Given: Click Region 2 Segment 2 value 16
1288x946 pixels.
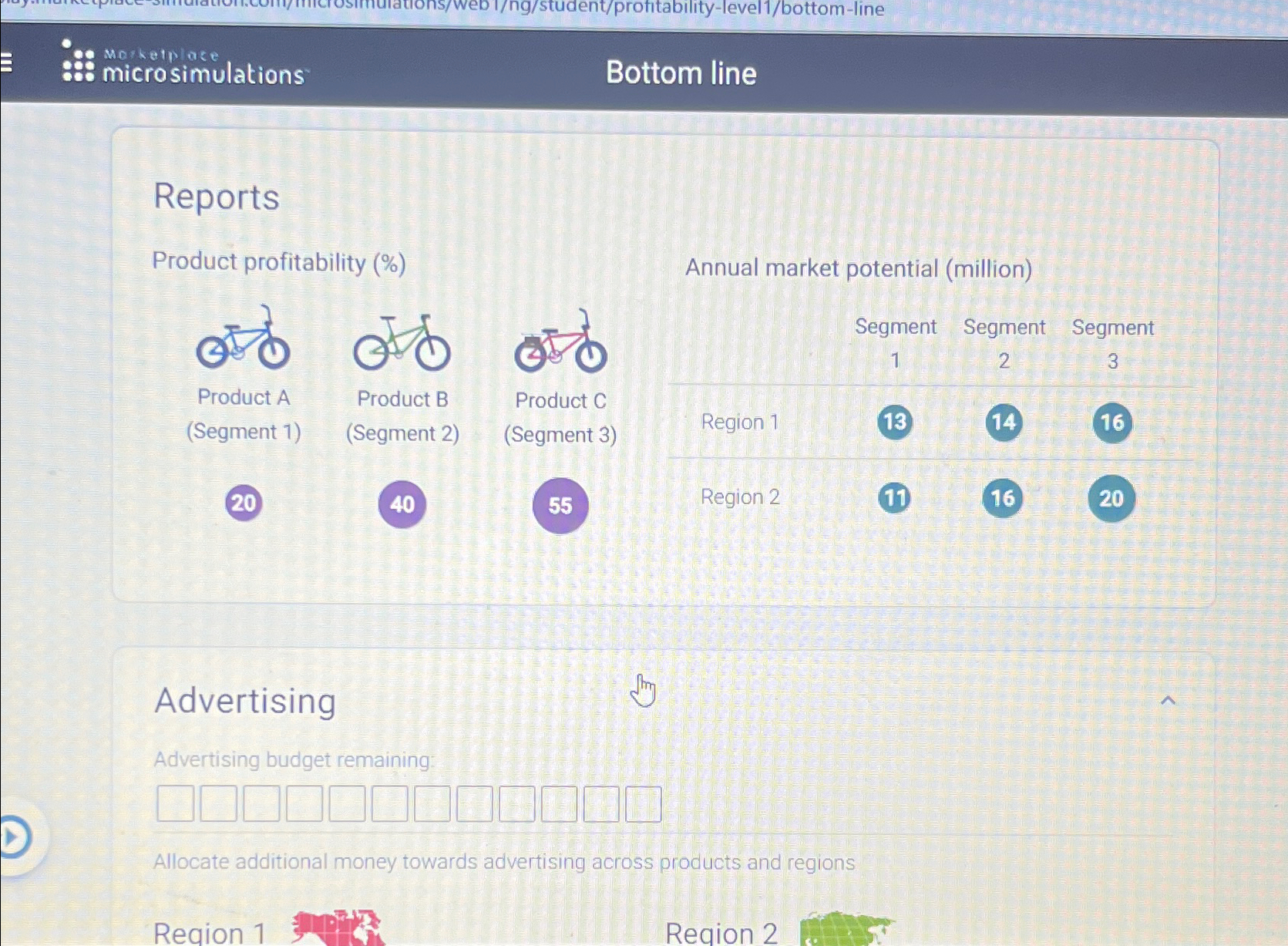Looking at the screenshot, I should tap(1003, 498).
